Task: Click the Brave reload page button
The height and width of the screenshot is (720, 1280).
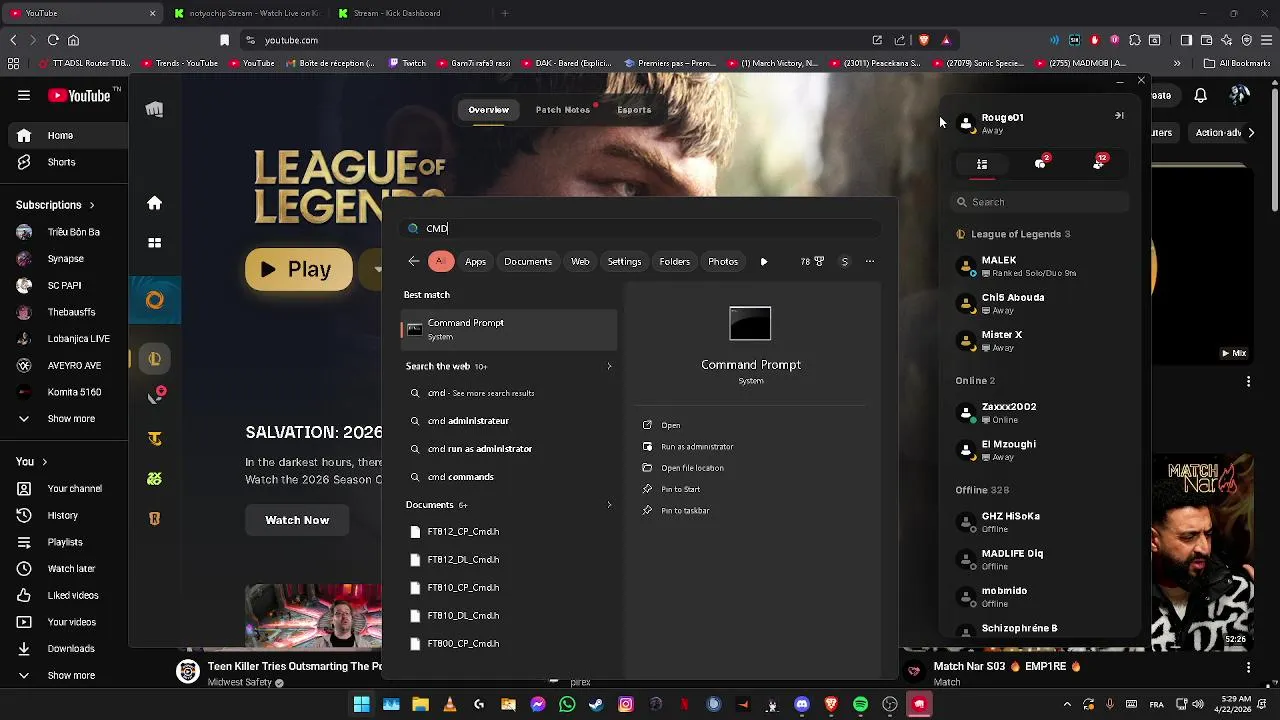Action: (53, 40)
